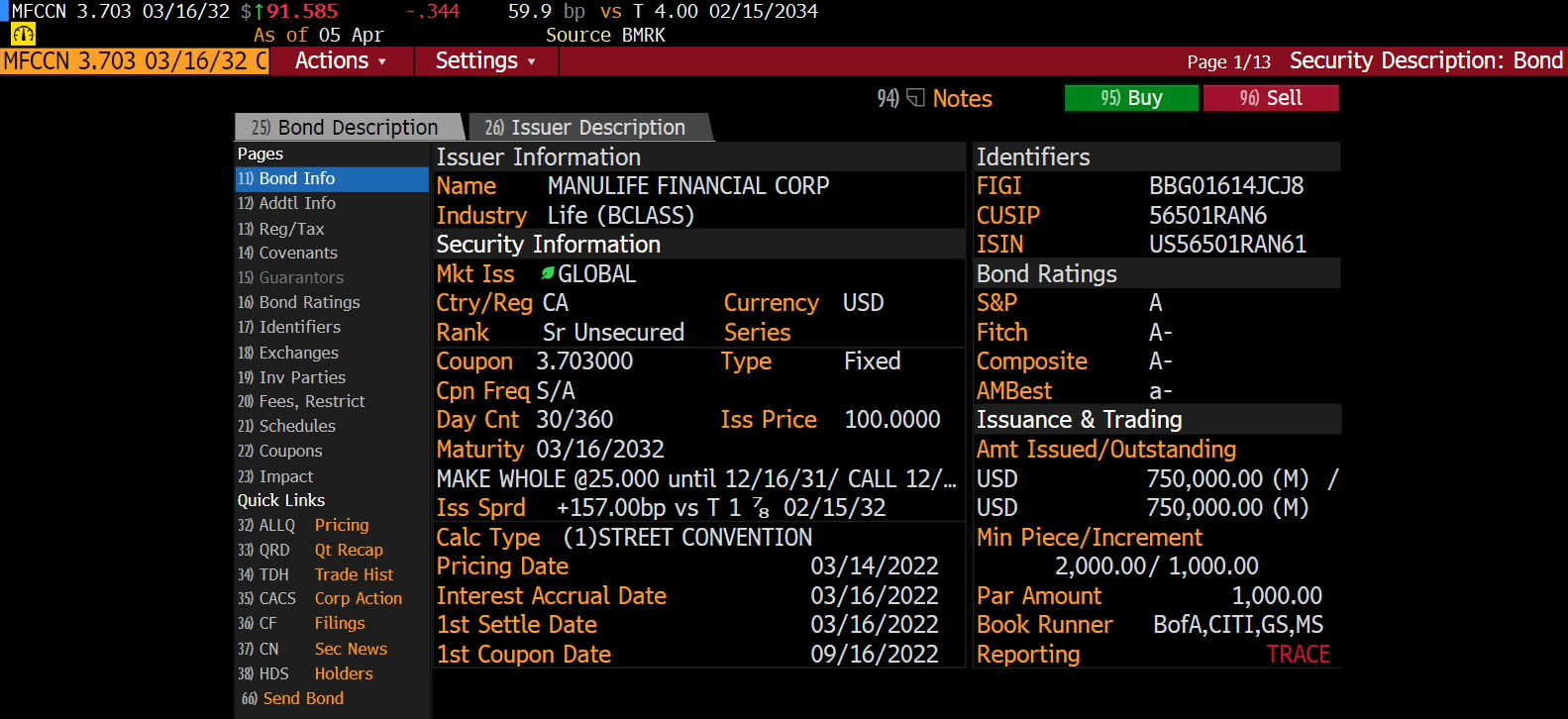
Task: Click the ISIN value US56501RAN61
Action: (x=1227, y=244)
